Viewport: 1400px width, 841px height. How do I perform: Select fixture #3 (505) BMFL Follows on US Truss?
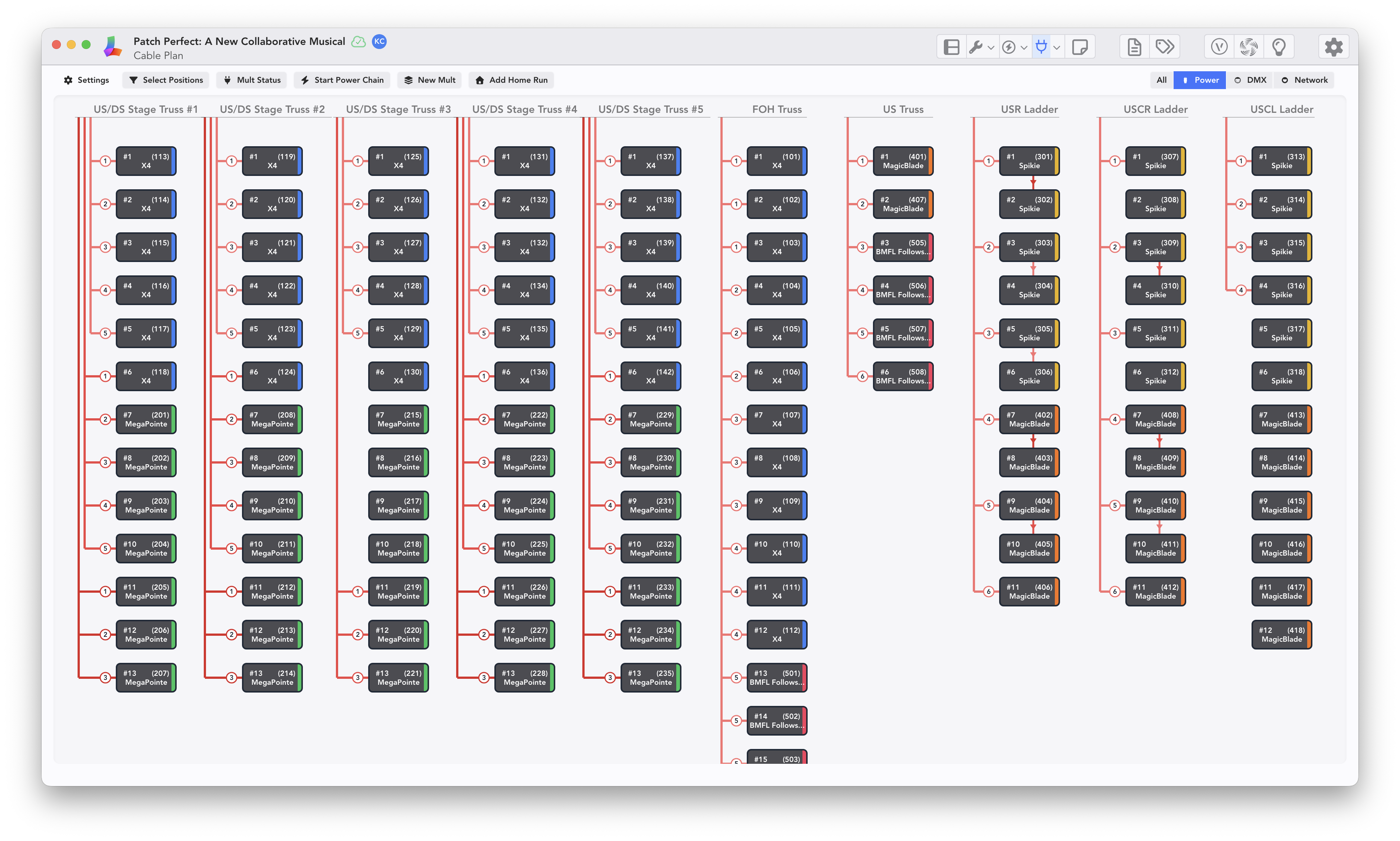click(903, 247)
